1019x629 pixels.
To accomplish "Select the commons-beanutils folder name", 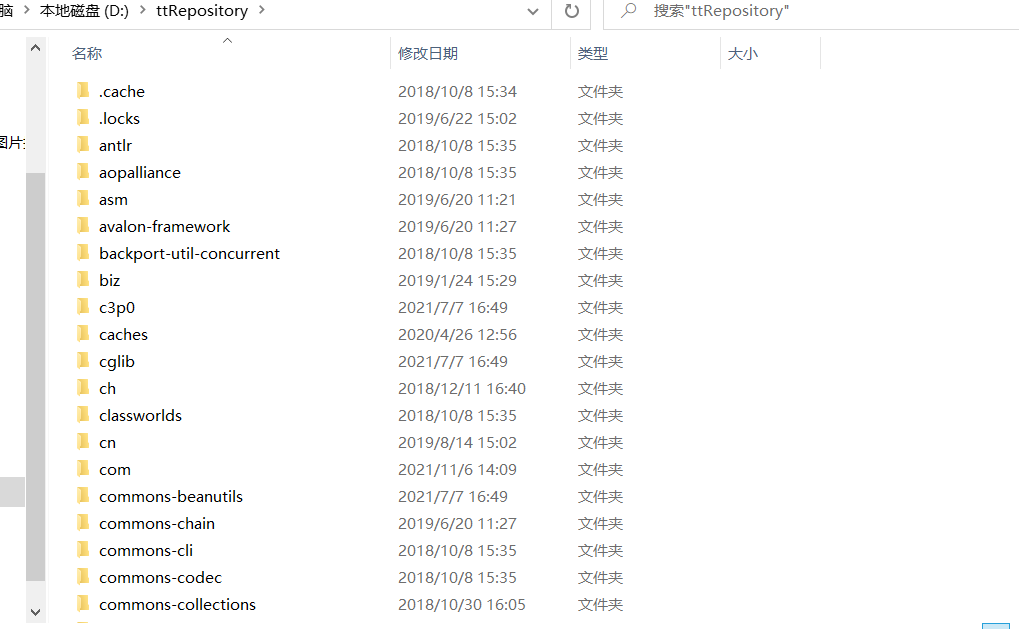I will (171, 496).
